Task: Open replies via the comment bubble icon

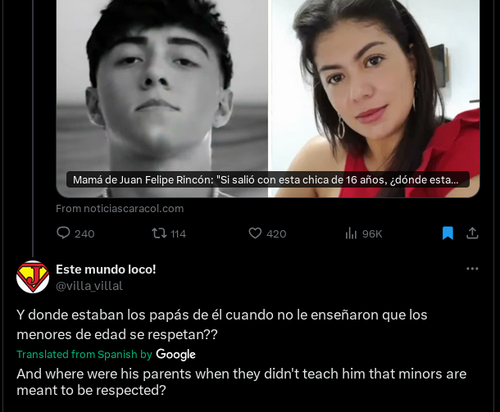Action: point(63,233)
